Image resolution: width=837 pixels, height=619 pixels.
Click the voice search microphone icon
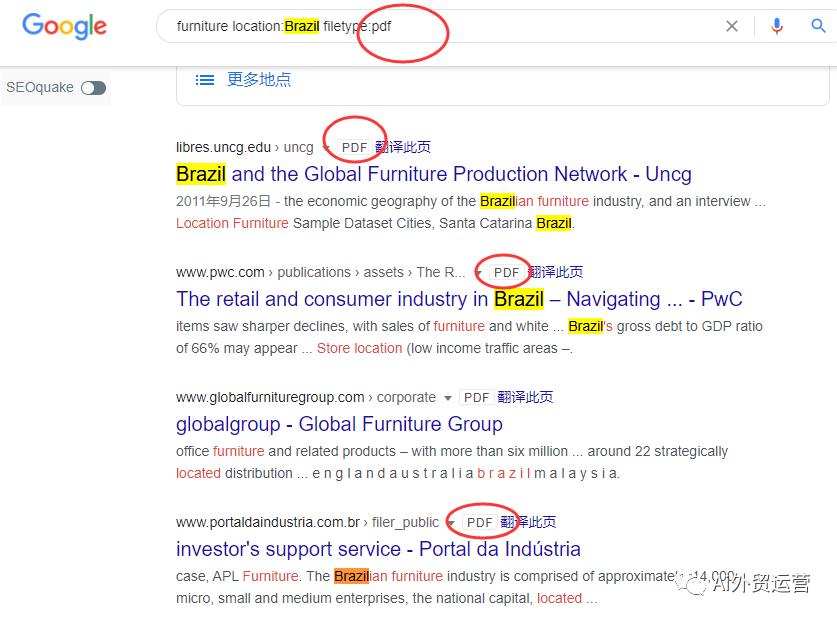coord(777,25)
